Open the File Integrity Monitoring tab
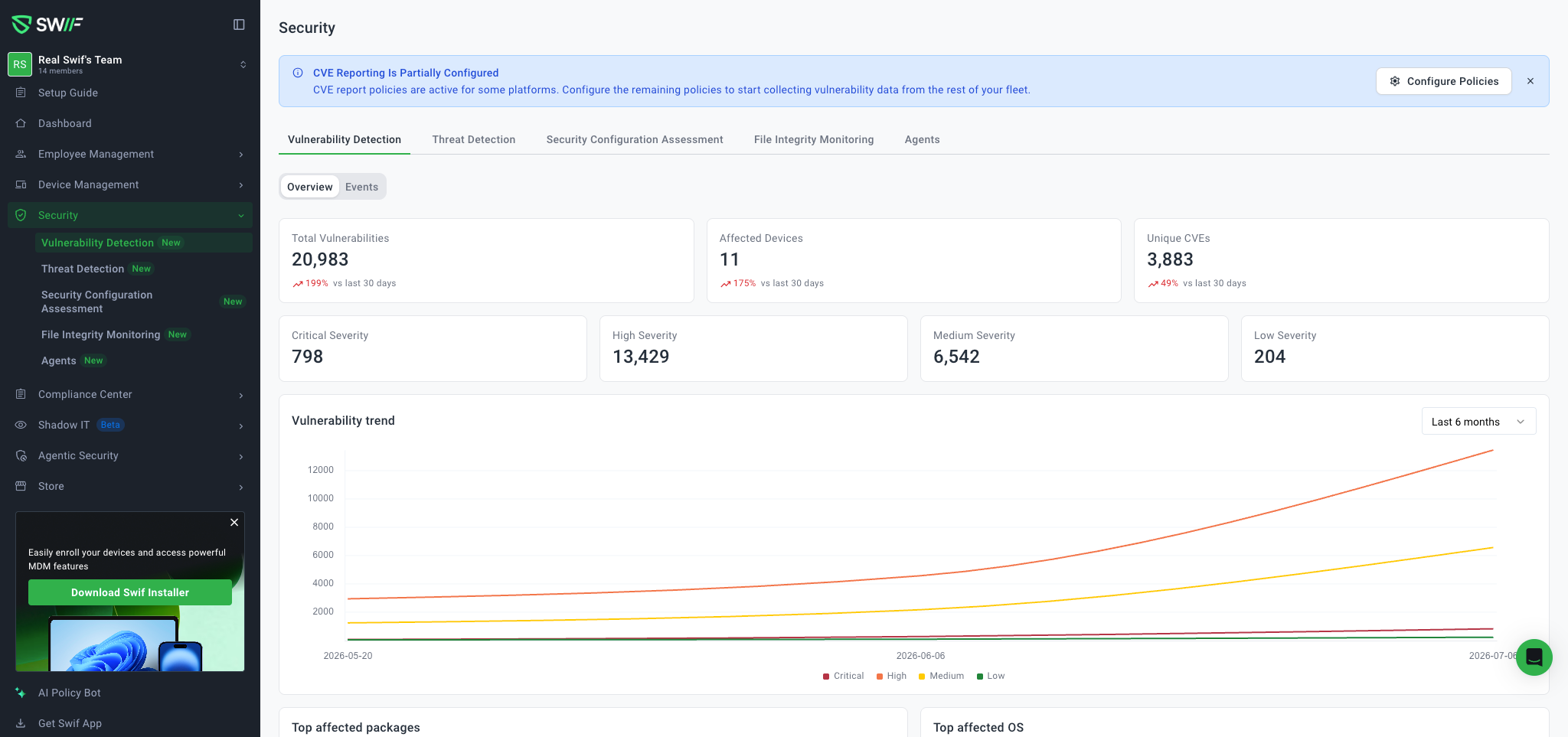 [x=814, y=139]
